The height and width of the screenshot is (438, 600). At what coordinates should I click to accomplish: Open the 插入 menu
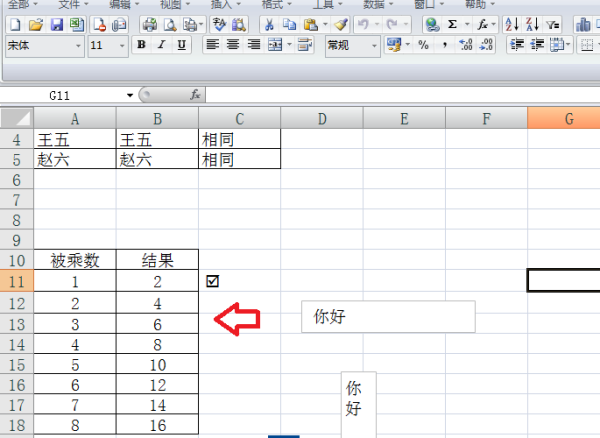(226, 4)
